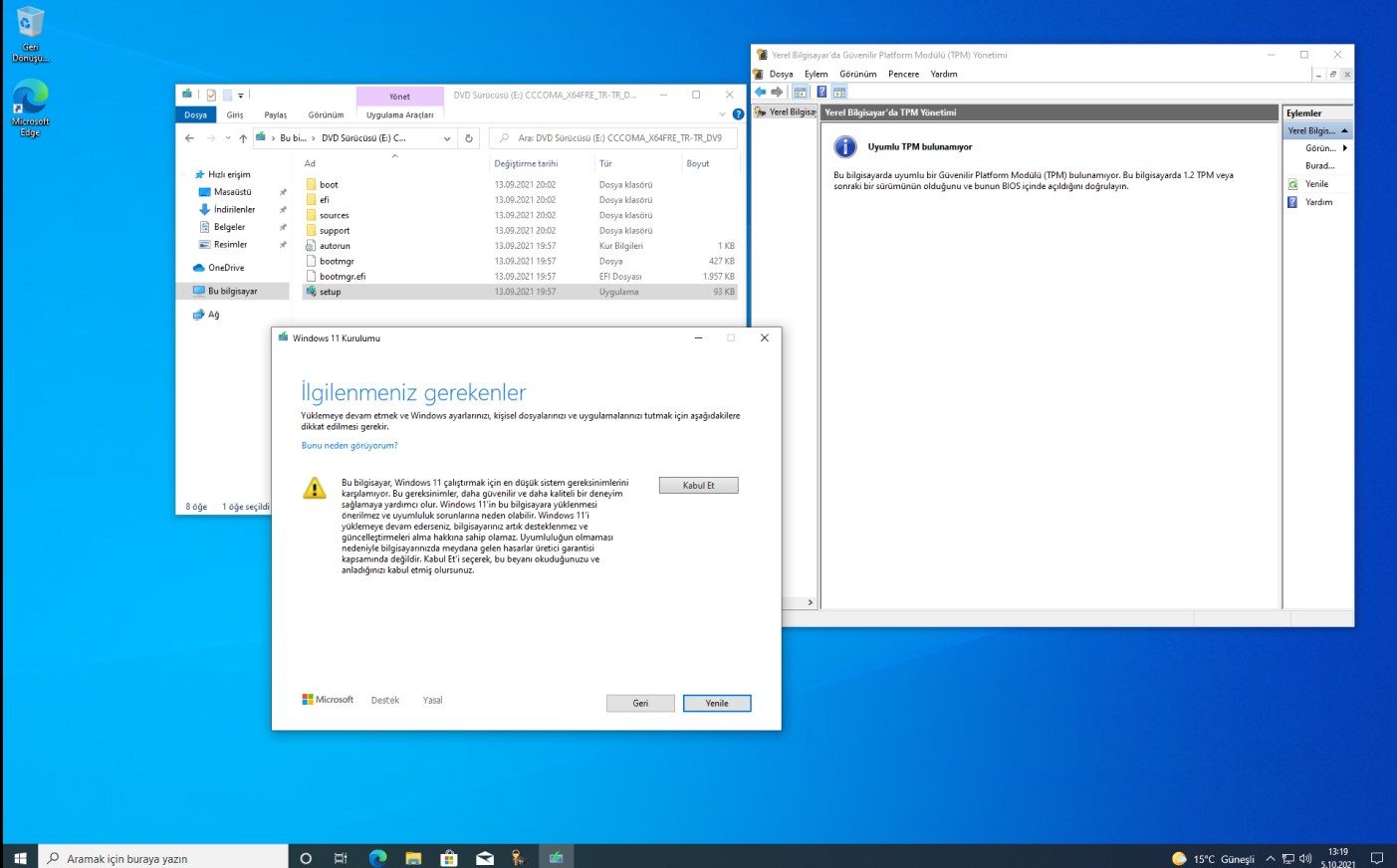Open 'Bunu neden görüyorum?' link
Screen dimensions: 1397x868
(349, 446)
